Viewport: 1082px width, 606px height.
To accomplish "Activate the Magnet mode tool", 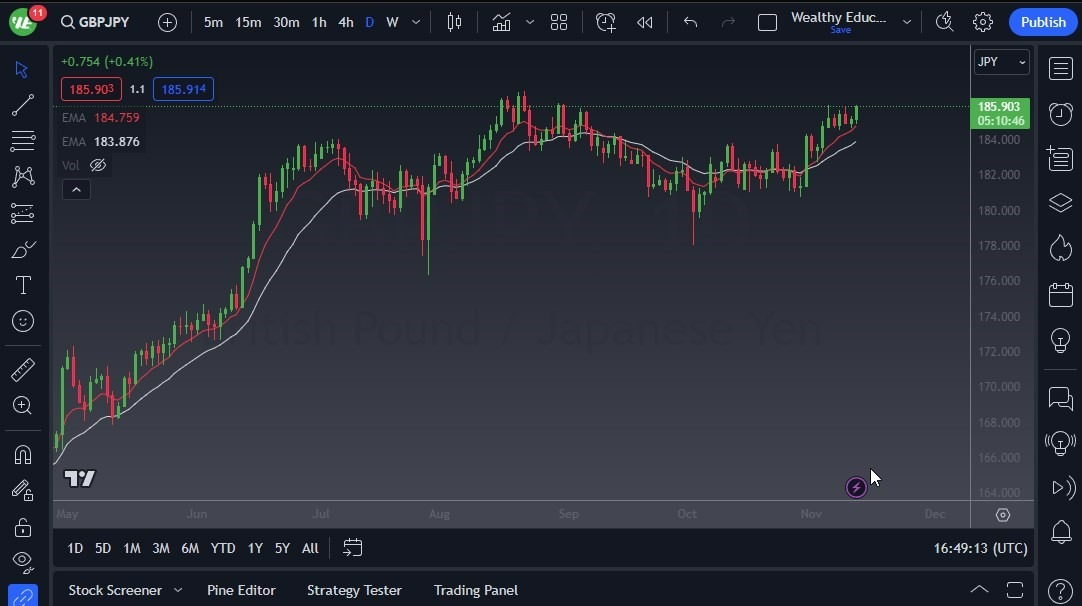I will (x=22, y=455).
